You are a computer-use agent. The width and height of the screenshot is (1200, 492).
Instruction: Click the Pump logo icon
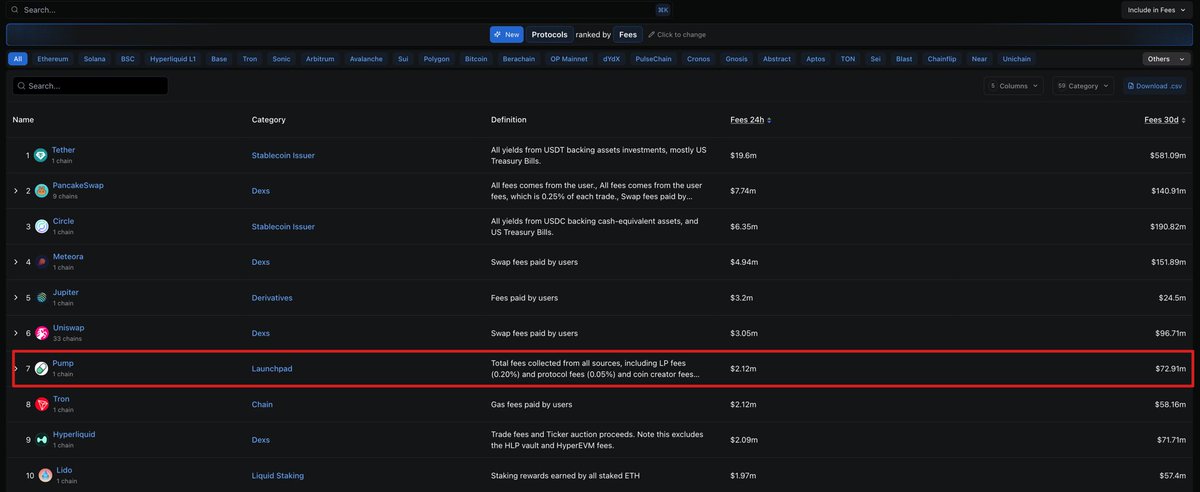click(41, 369)
